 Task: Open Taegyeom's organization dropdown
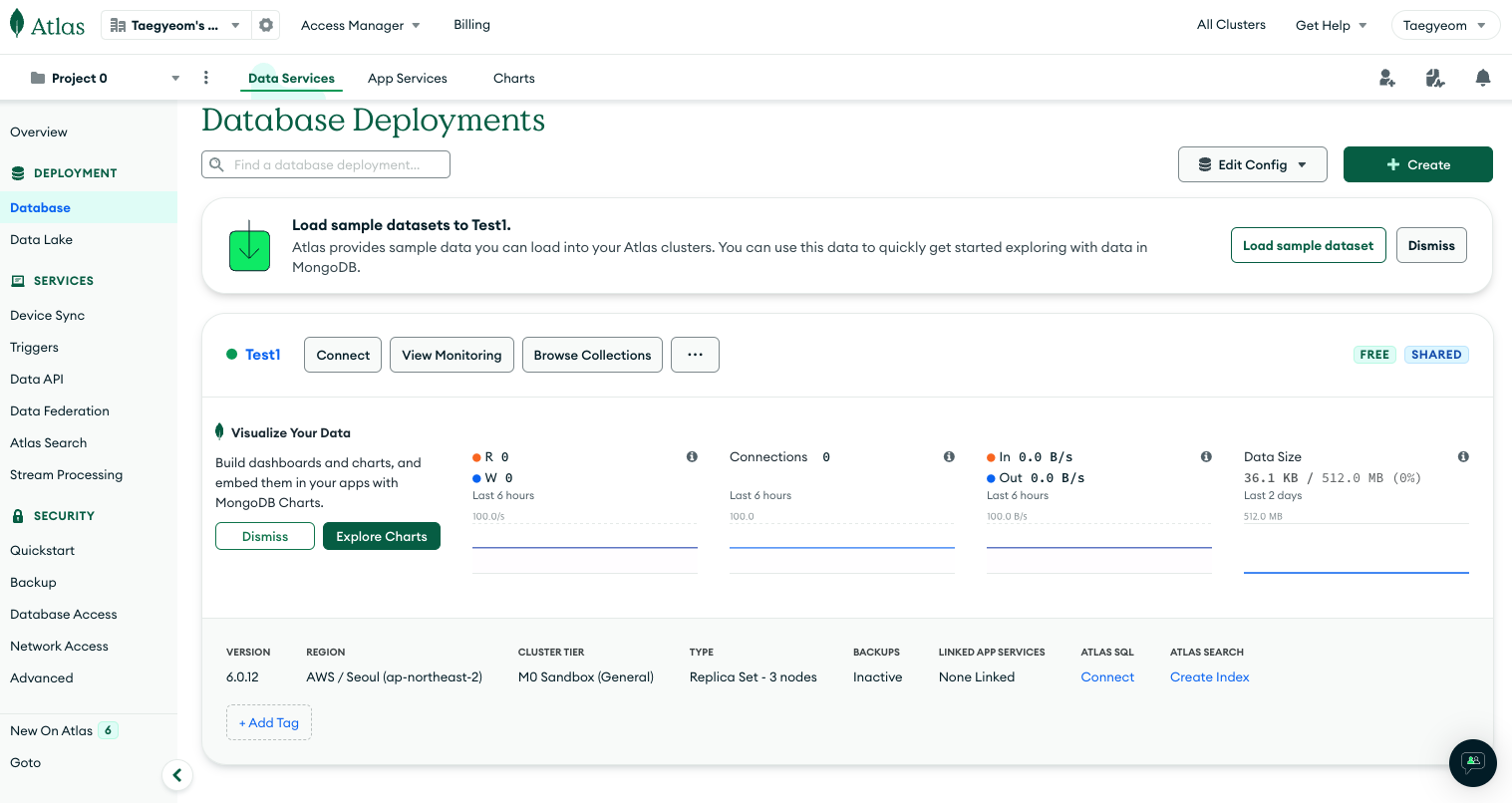175,25
